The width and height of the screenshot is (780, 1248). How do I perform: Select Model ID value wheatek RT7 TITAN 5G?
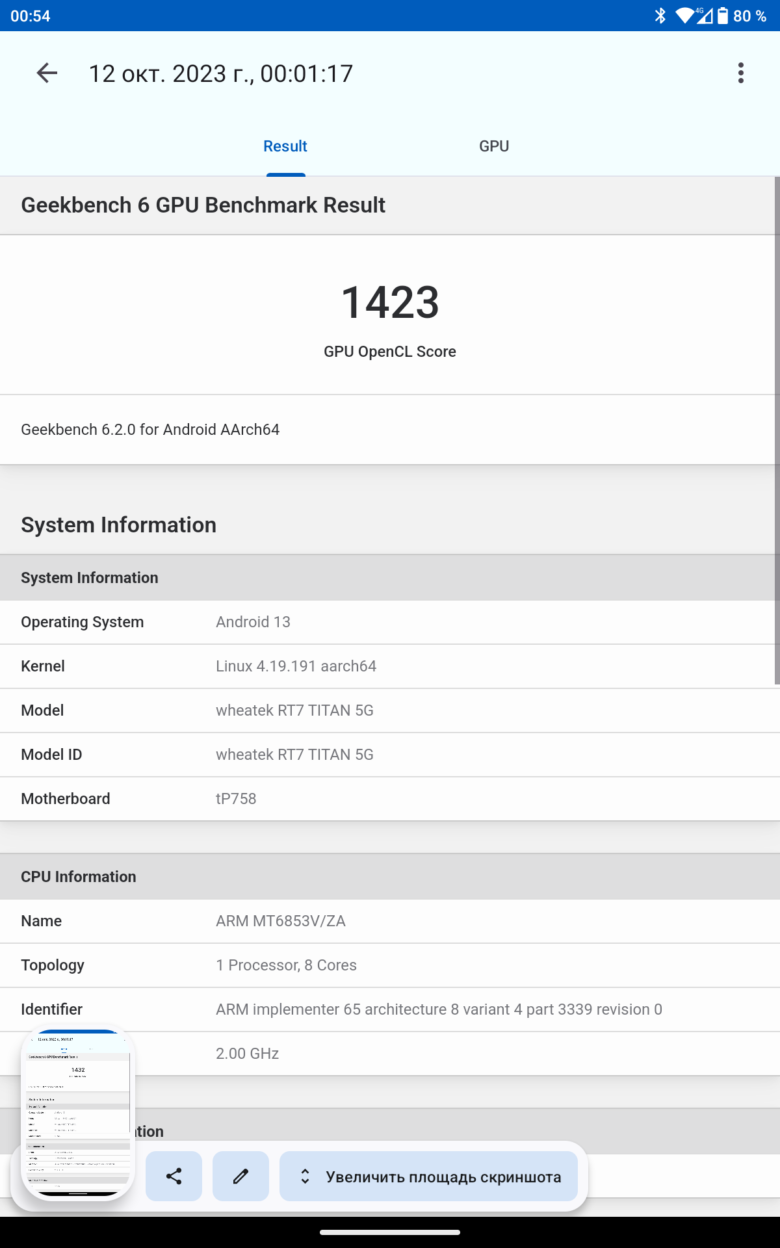point(295,754)
